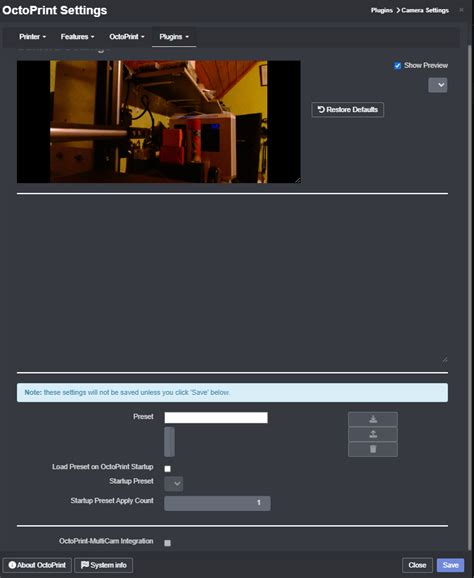Click Restore Defaults button
Screen dimensions: 474x578
348,109
